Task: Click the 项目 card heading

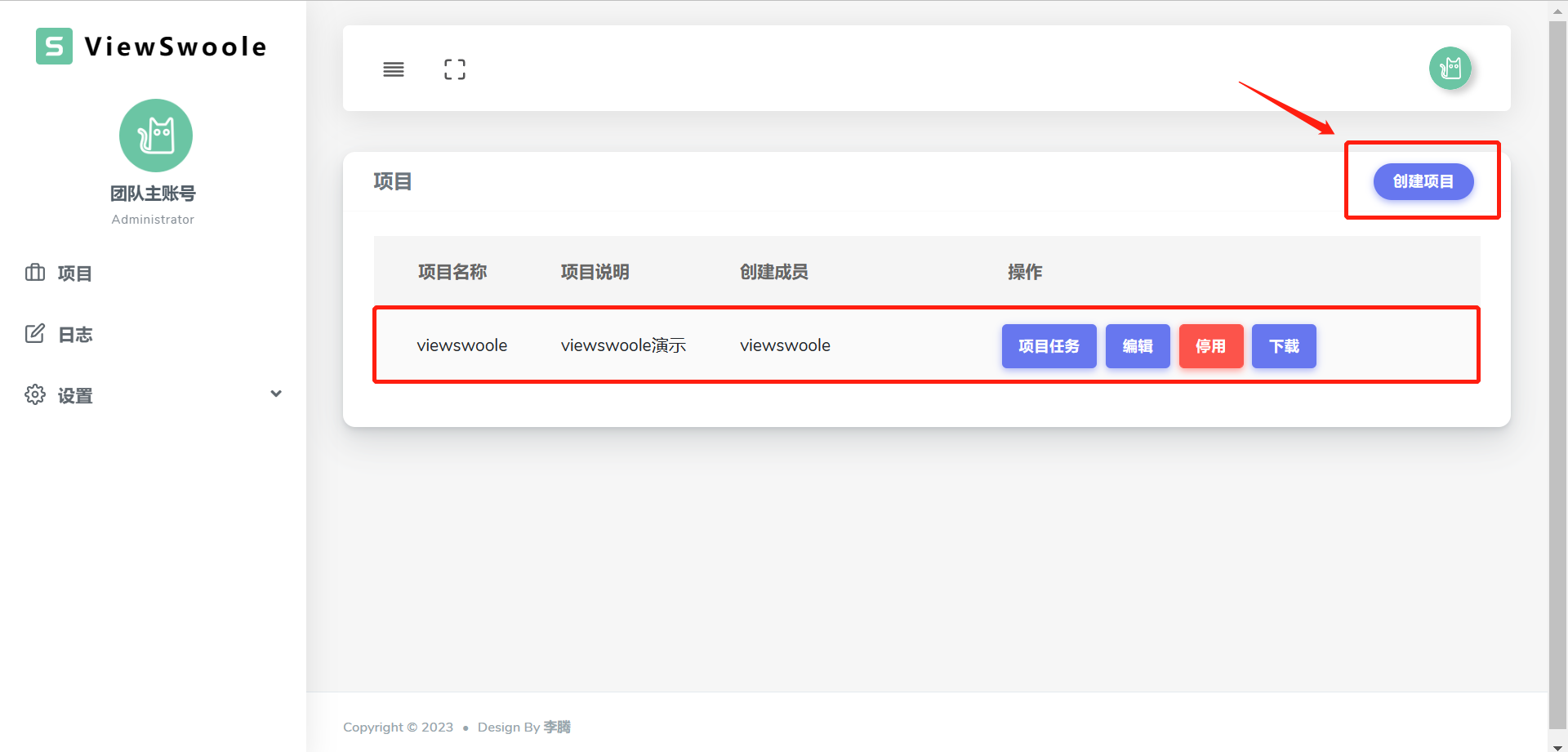Action: tap(393, 181)
